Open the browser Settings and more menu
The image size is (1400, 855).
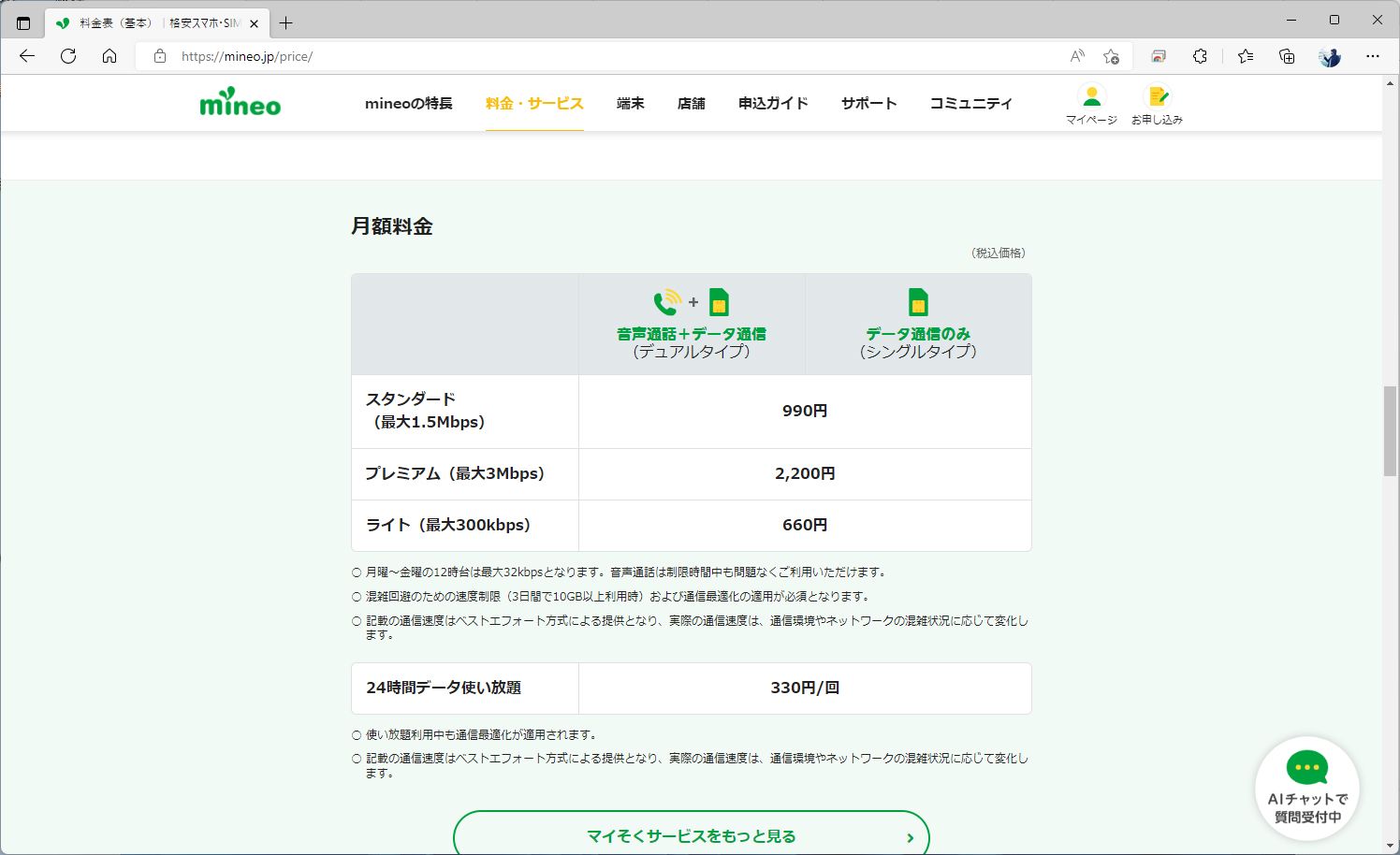tap(1372, 56)
